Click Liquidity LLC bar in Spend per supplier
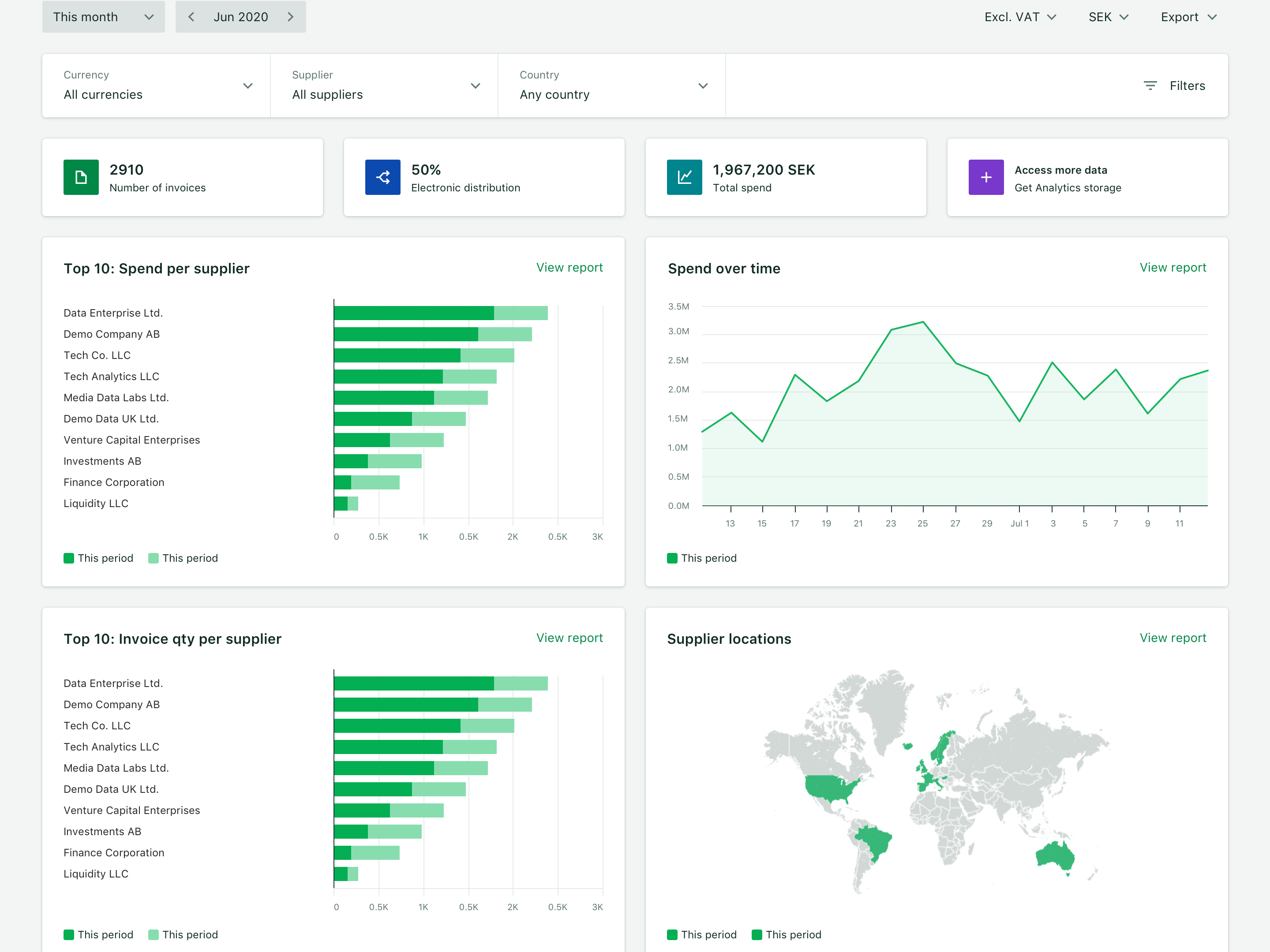1270x952 pixels. (x=346, y=503)
